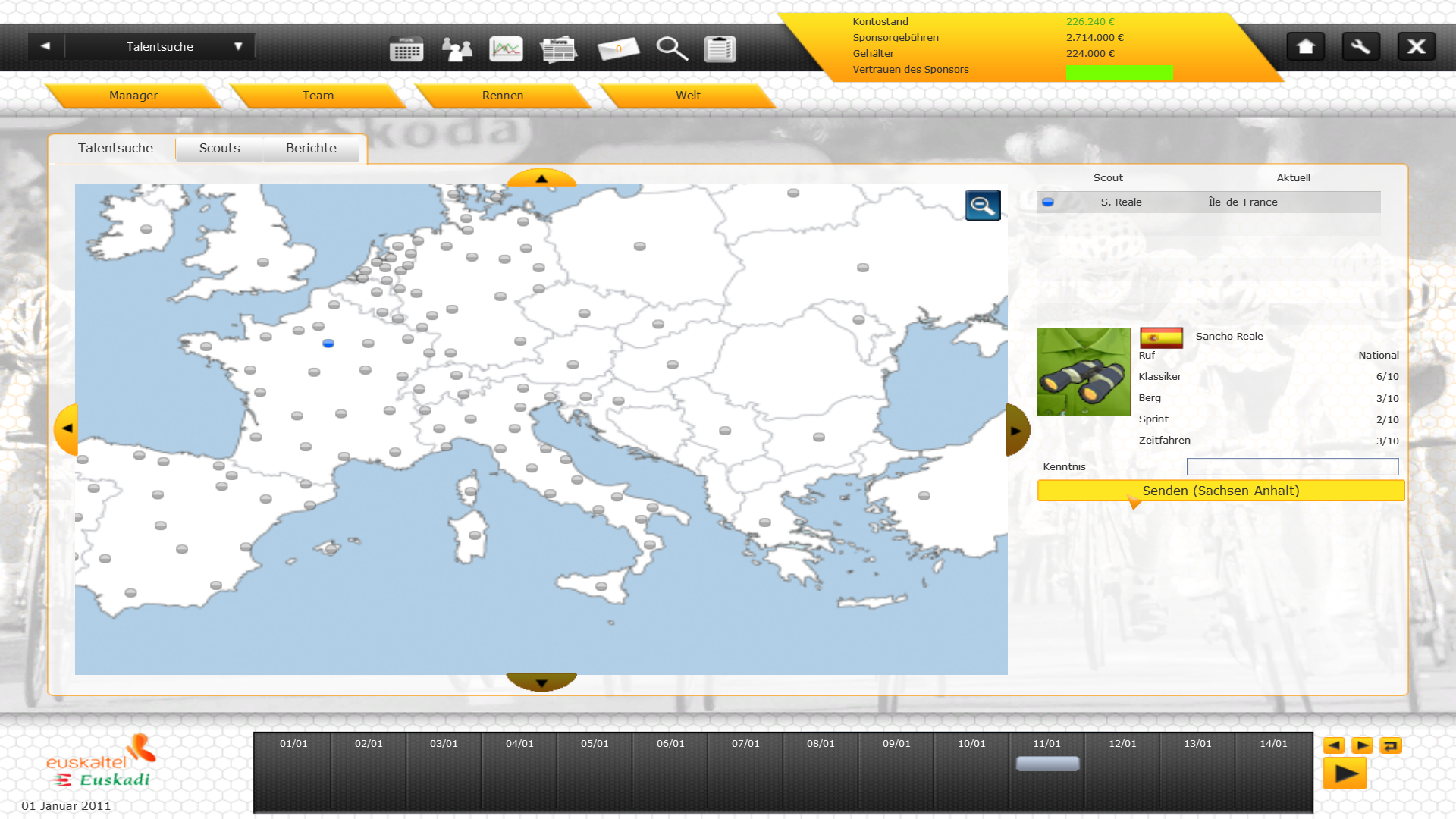Select scout S. Reale radio marker
Screen dimensions: 1456x819
(x=1048, y=202)
